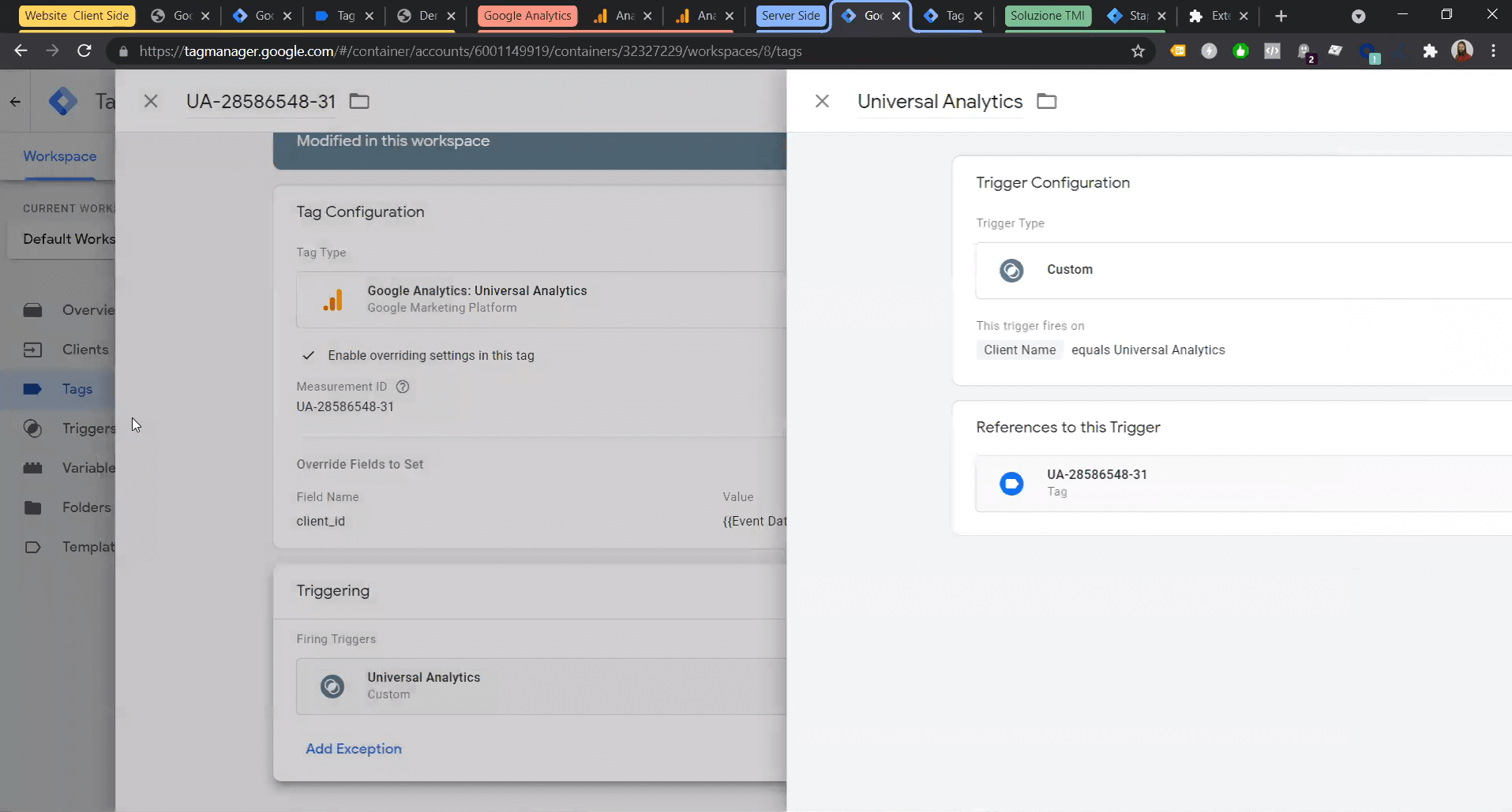The image size is (1512, 812).
Task: Open Custom trigger type selector
Action: [1244, 270]
